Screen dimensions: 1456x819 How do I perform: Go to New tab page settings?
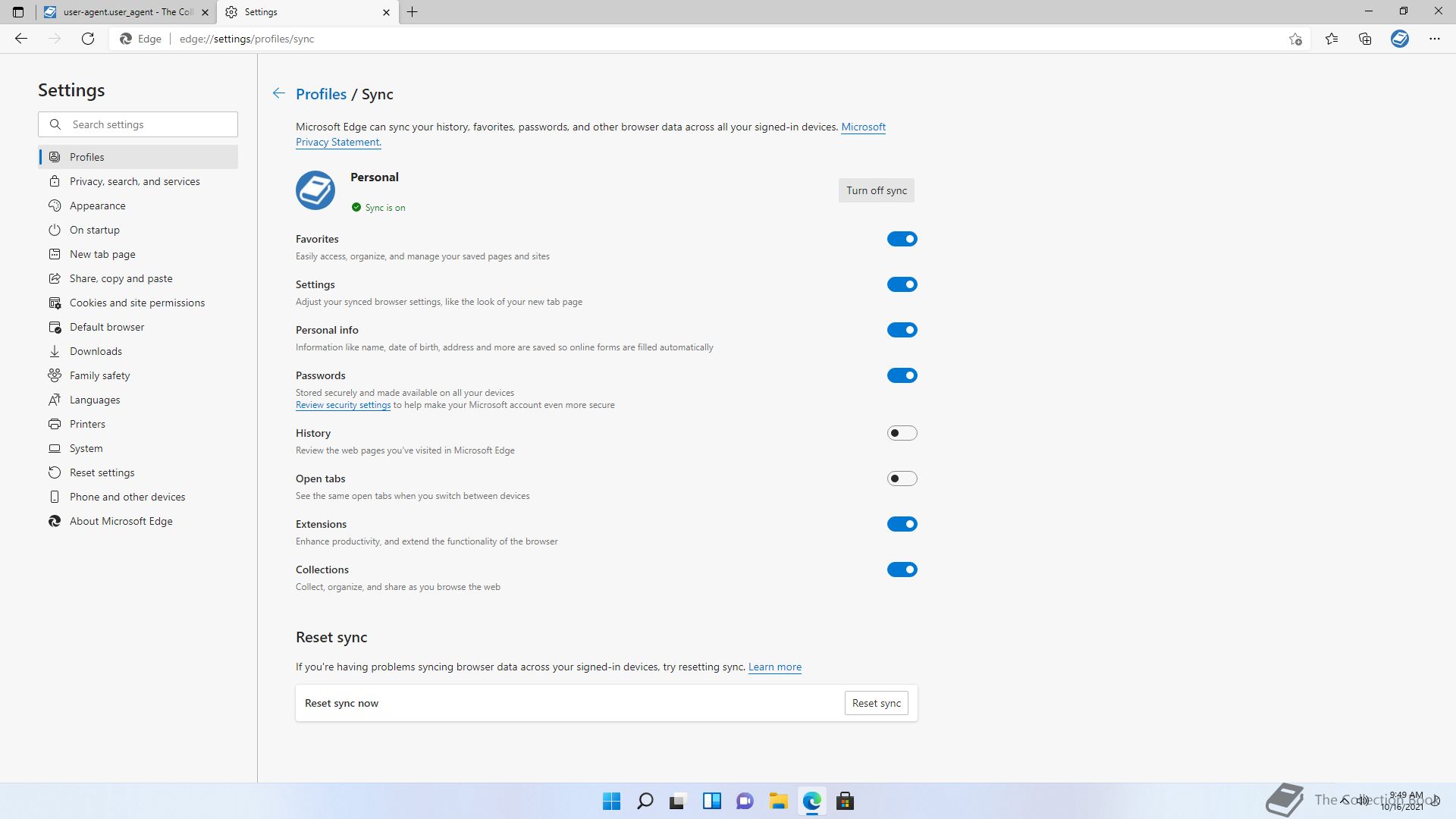pos(138,254)
